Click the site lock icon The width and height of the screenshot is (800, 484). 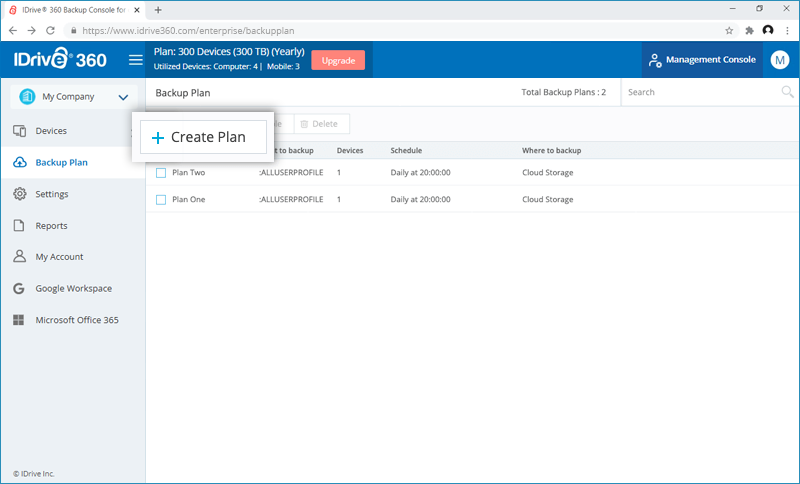pos(73,31)
